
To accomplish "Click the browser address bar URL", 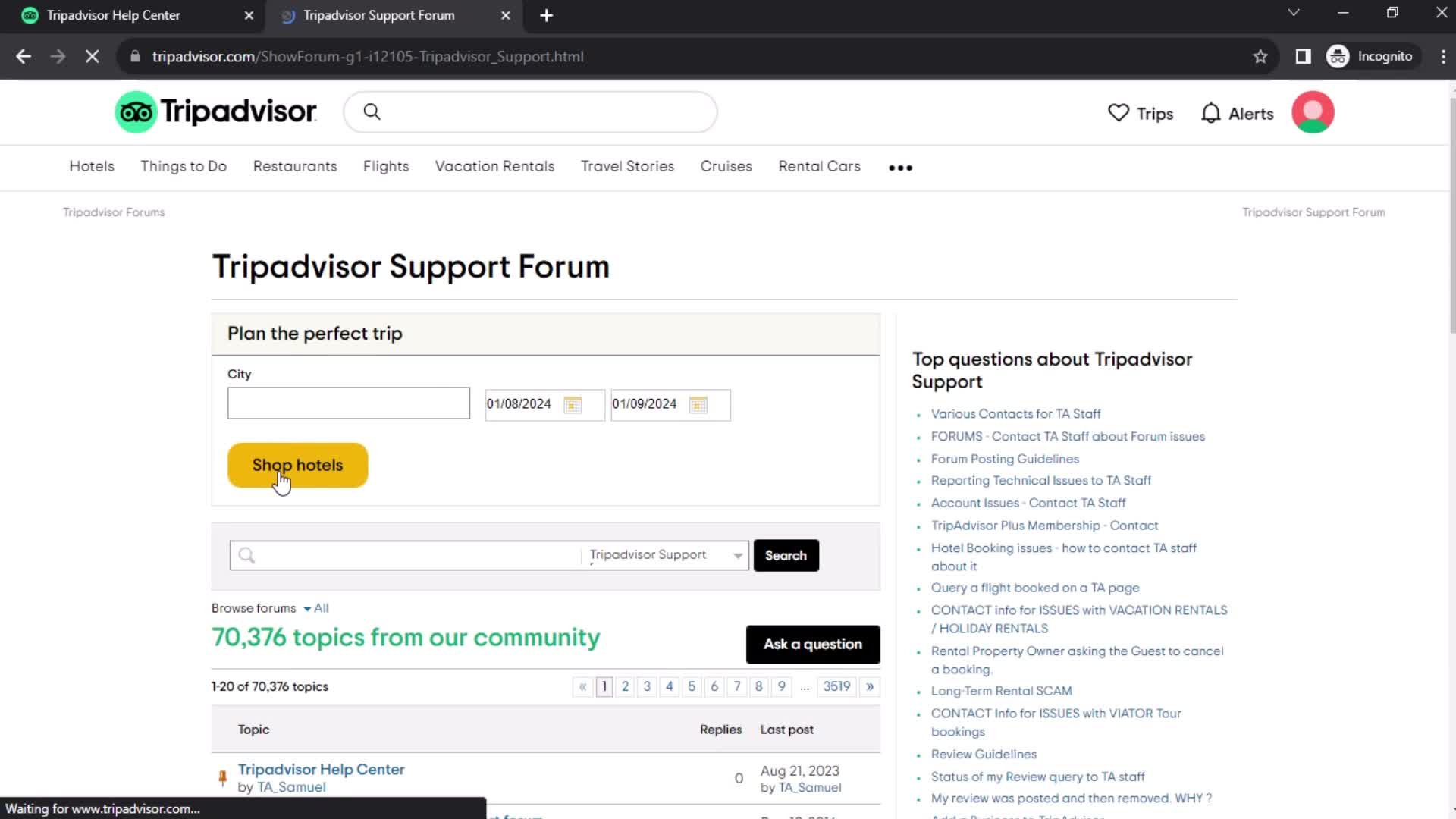I will tap(368, 57).
